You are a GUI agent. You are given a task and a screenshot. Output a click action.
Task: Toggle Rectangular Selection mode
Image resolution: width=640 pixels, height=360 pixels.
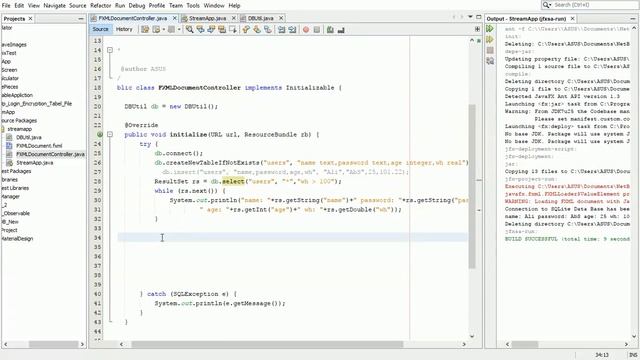coord(233,29)
